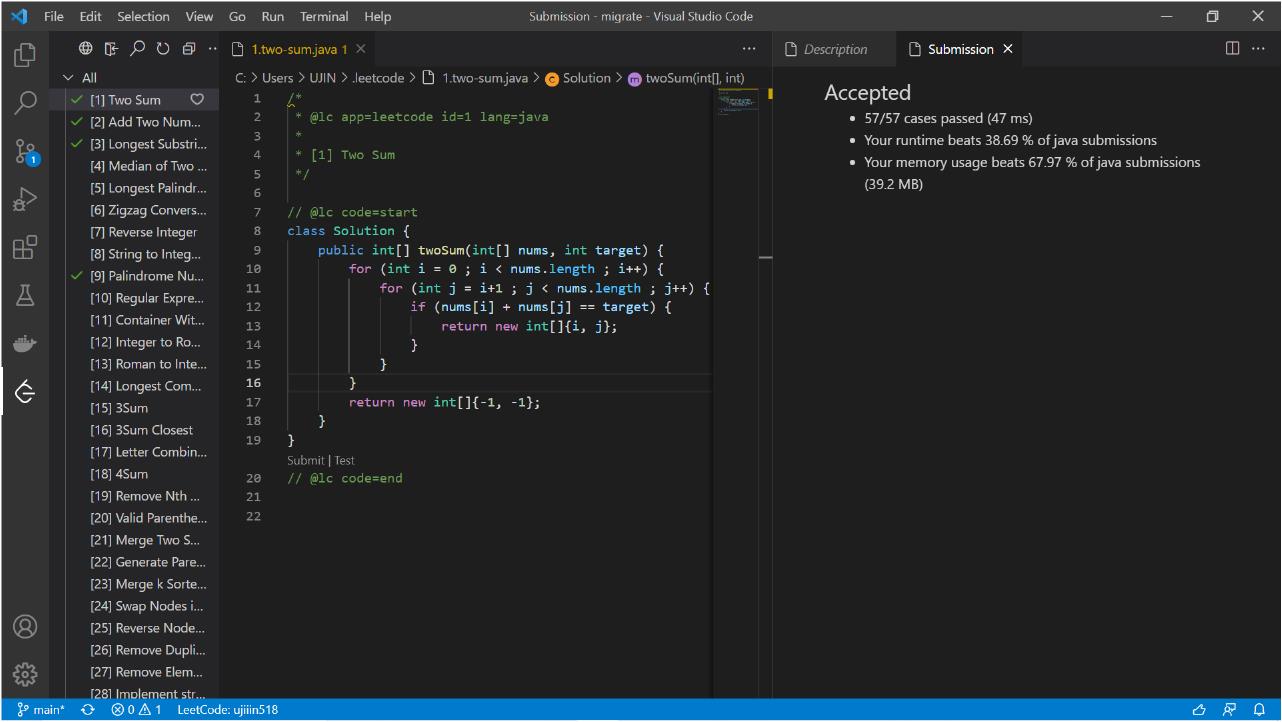Viewport: 1282px width, 722px height.
Task: Open the Docker extension view
Action: 25,343
